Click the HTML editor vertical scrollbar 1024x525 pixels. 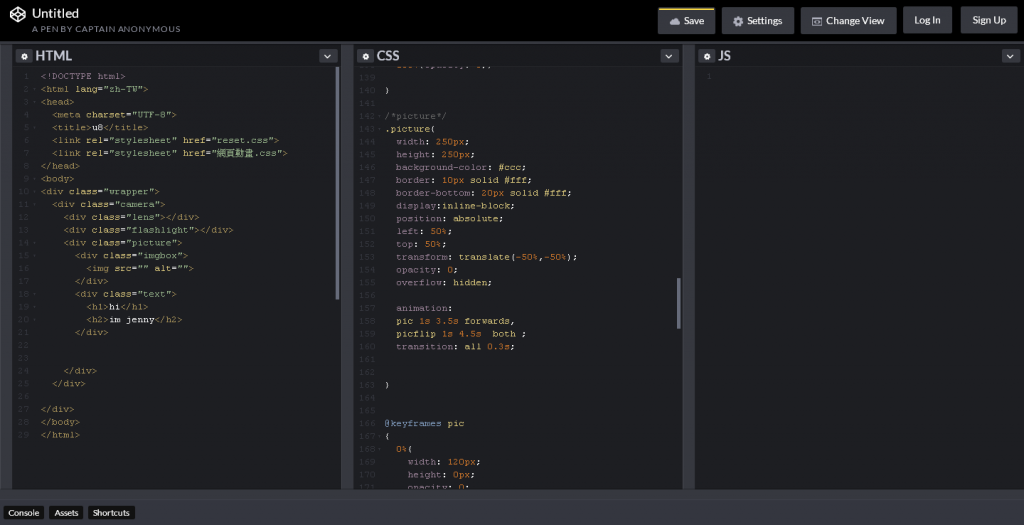[338, 183]
